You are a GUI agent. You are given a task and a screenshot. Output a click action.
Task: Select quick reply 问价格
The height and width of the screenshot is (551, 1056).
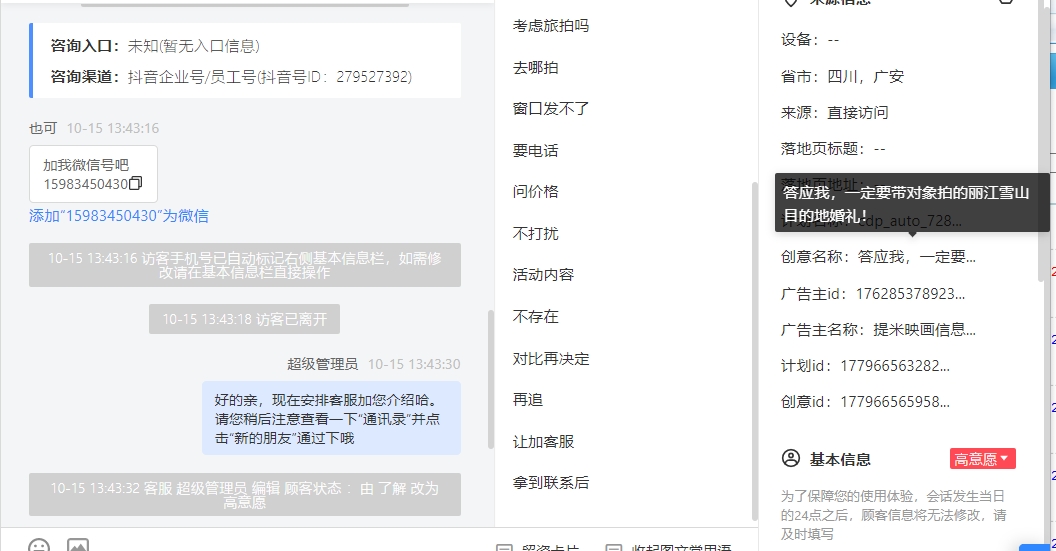[x=535, y=191]
